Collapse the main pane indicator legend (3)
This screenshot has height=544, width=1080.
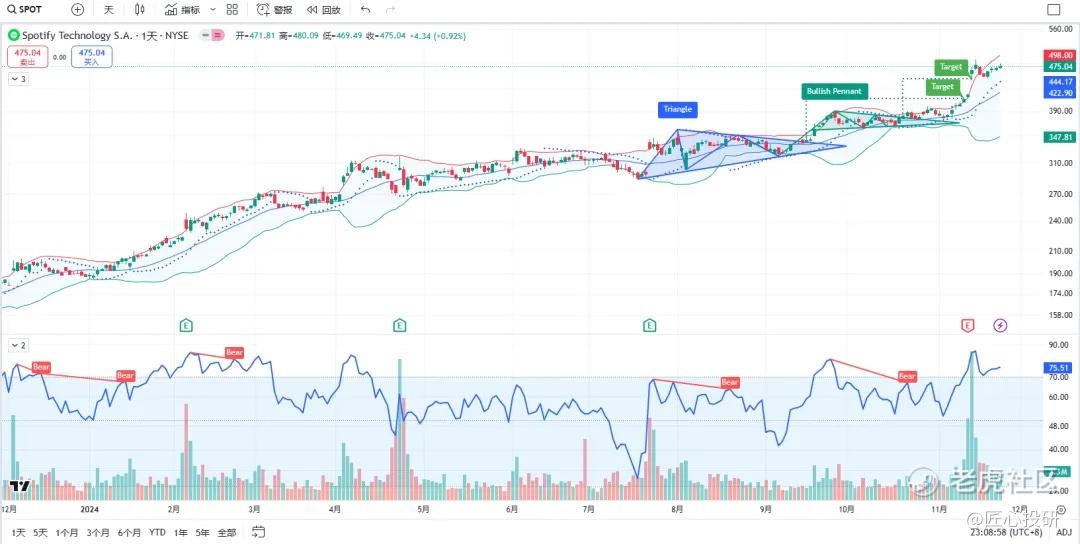tap(18, 79)
